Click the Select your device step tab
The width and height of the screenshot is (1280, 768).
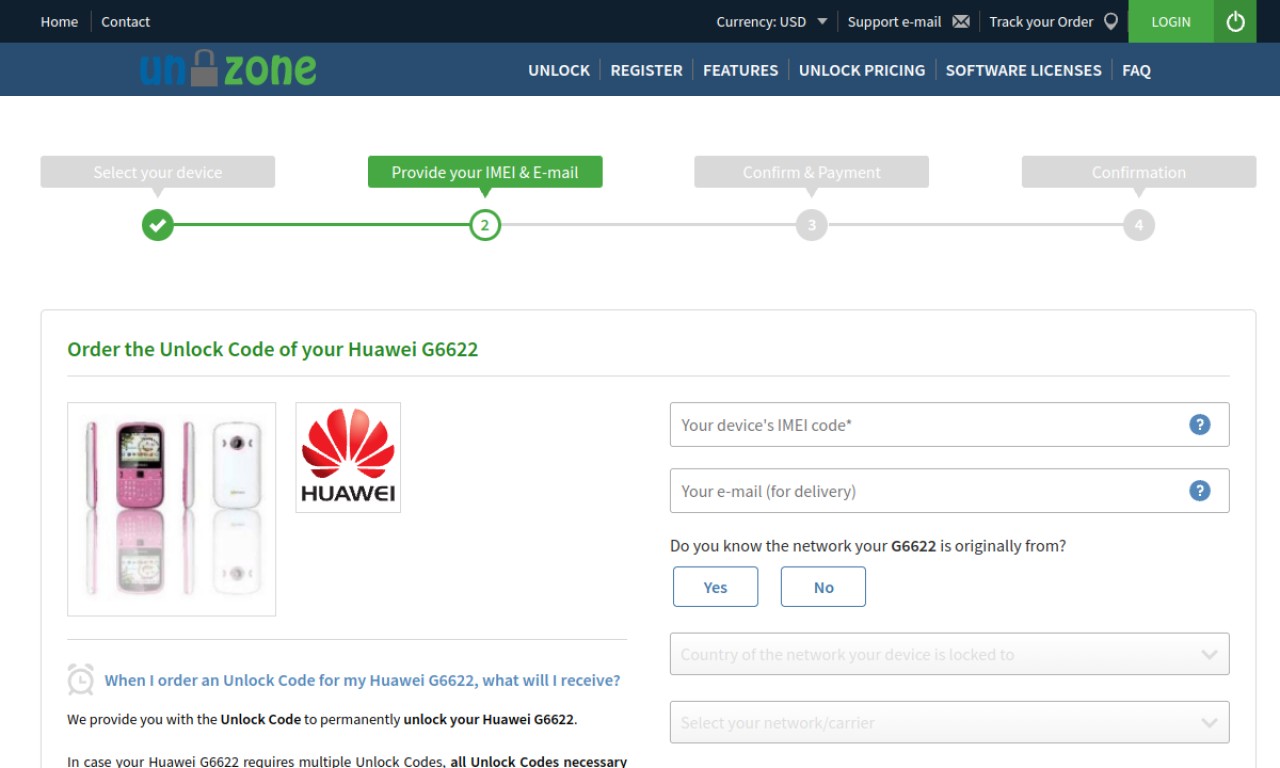(x=158, y=172)
